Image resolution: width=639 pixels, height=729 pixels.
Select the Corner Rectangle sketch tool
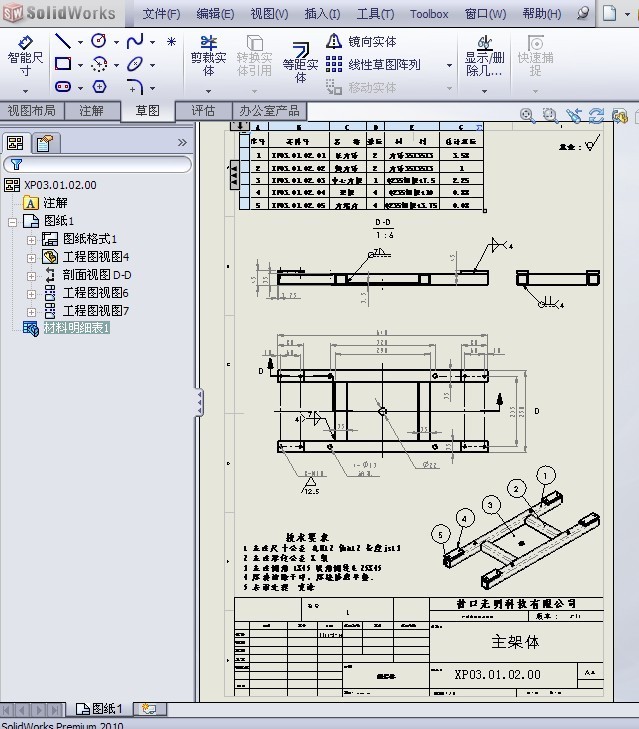point(63,64)
